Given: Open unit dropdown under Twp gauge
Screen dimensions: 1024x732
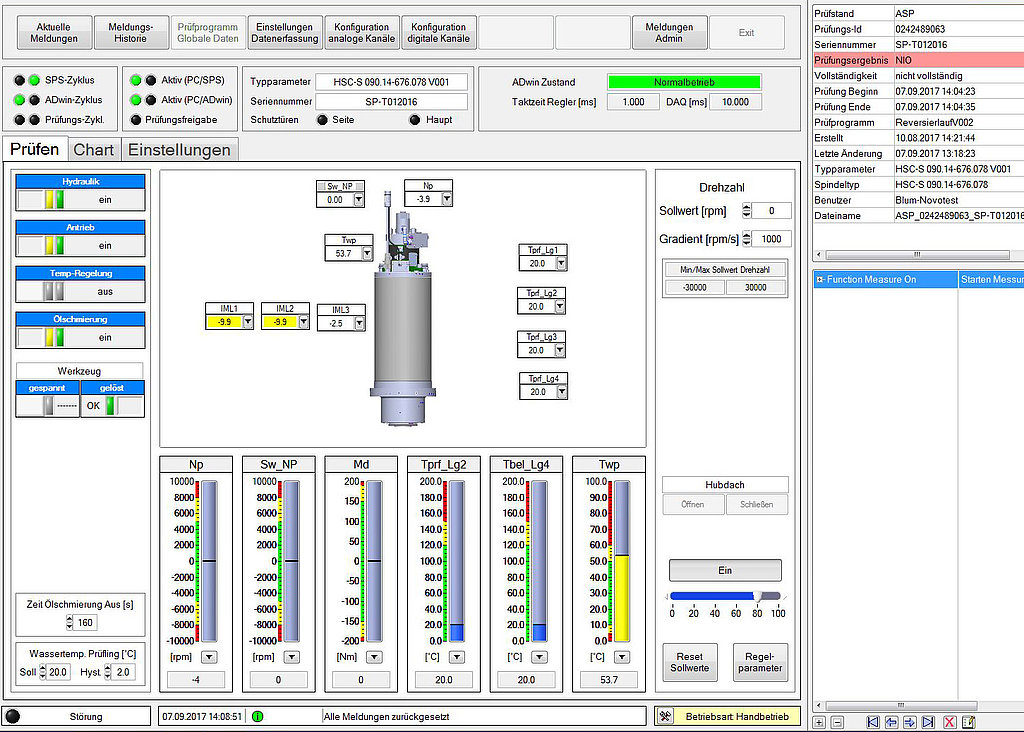Looking at the screenshot, I should click(622, 657).
